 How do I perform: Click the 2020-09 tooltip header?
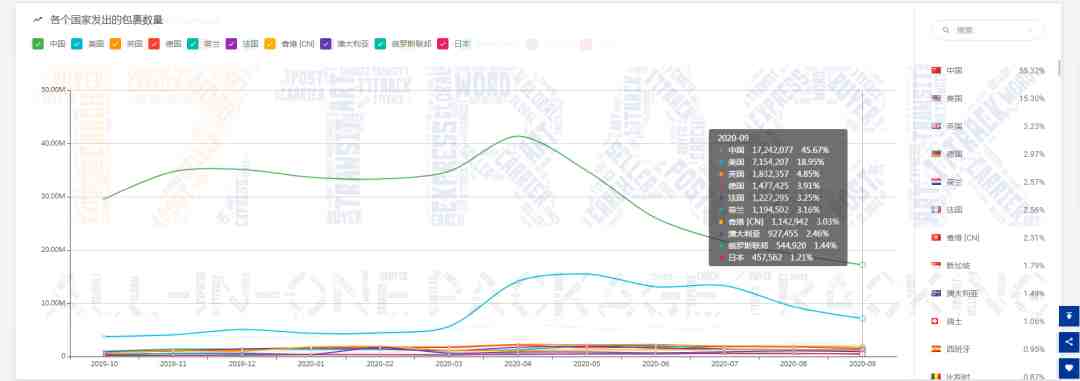point(732,138)
